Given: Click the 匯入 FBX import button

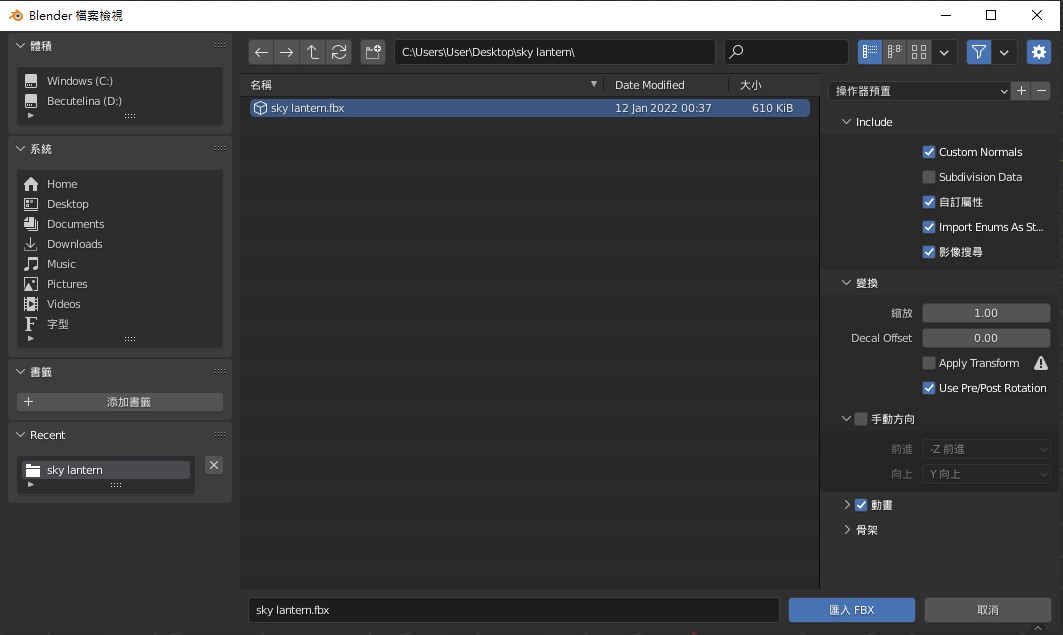Looking at the screenshot, I should (851, 609).
